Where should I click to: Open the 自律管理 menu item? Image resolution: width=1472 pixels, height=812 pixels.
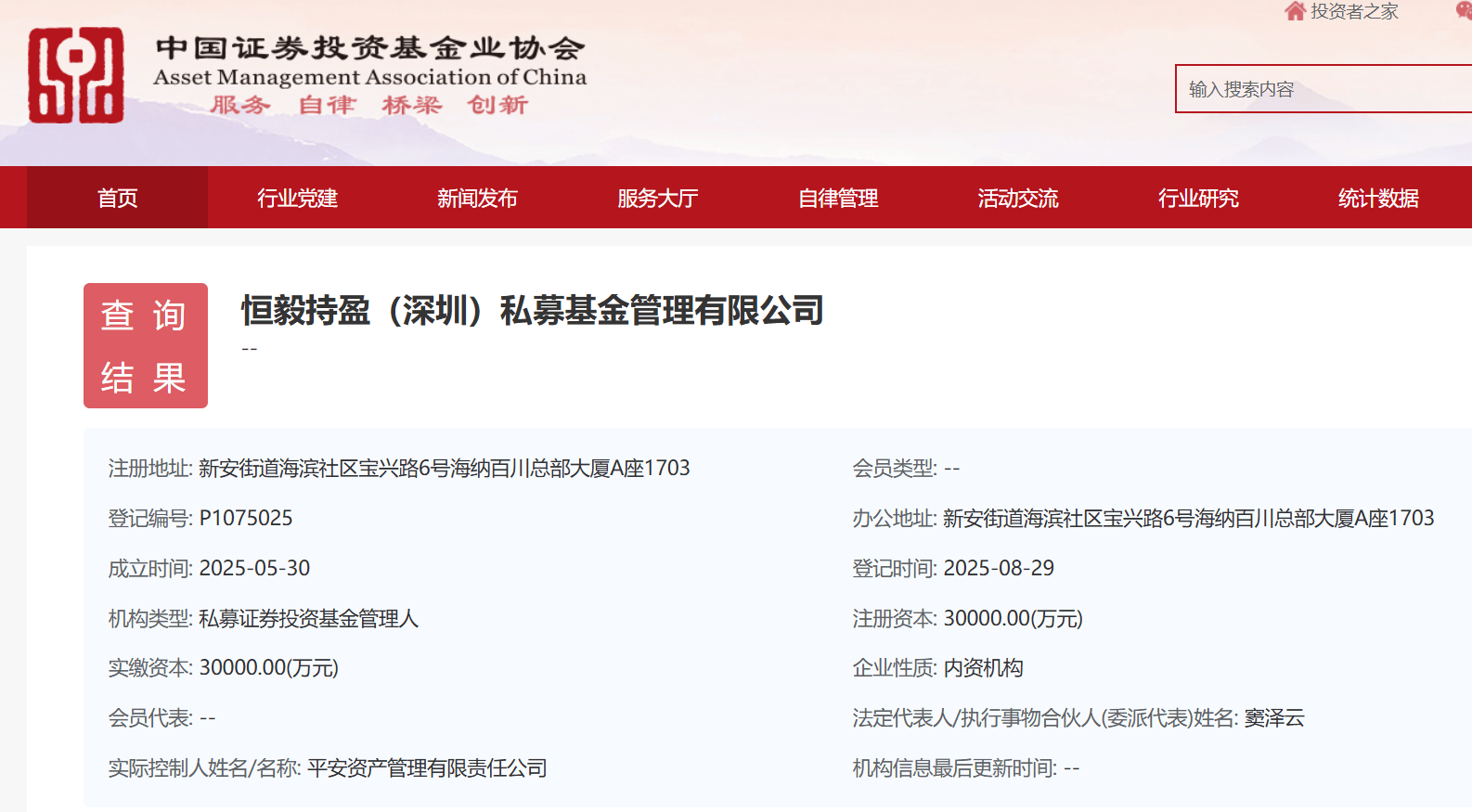(838, 198)
